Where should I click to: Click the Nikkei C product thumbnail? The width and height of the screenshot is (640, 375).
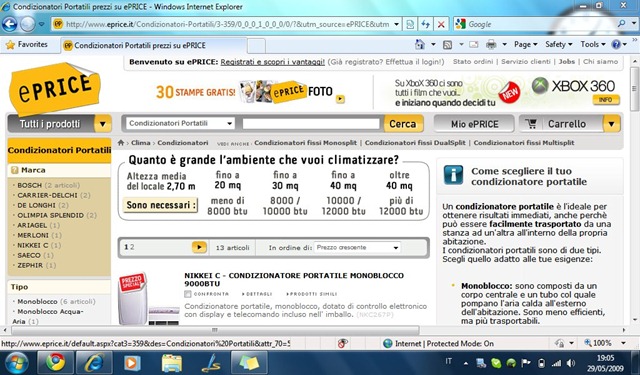[148, 299]
